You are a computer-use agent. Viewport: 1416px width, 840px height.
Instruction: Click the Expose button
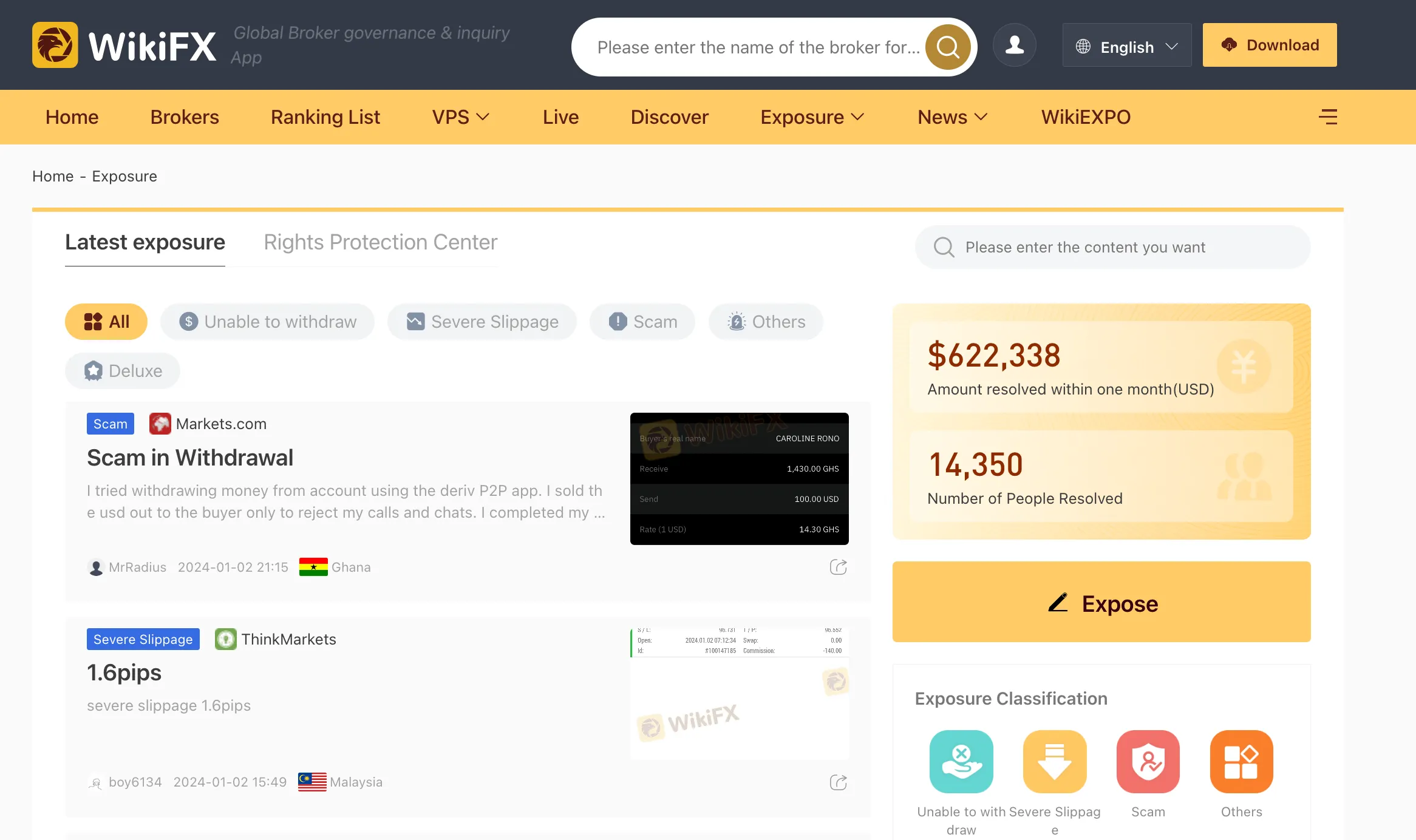(x=1101, y=602)
